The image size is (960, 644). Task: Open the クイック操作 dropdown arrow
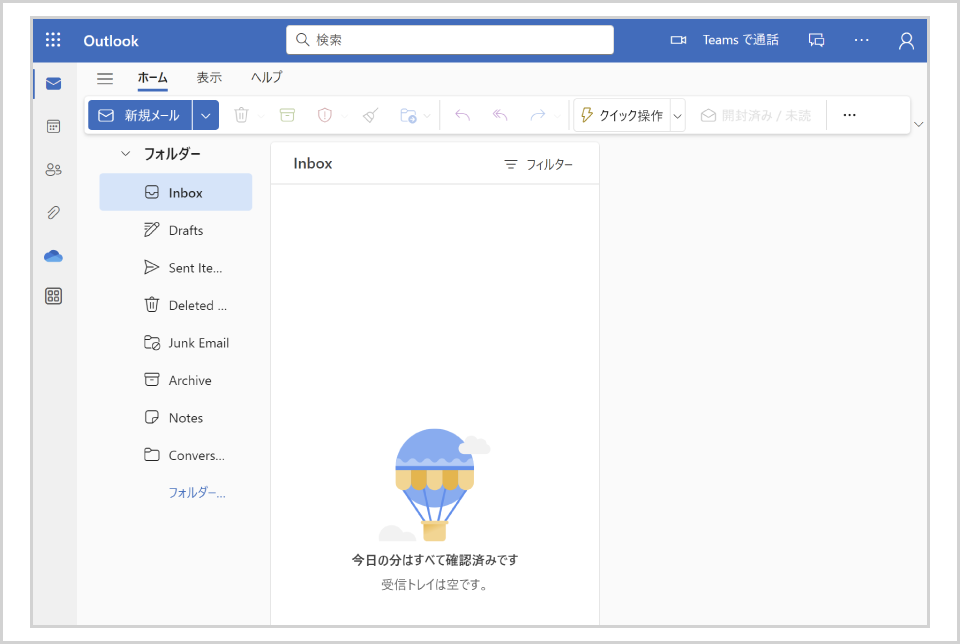(x=678, y=115)
